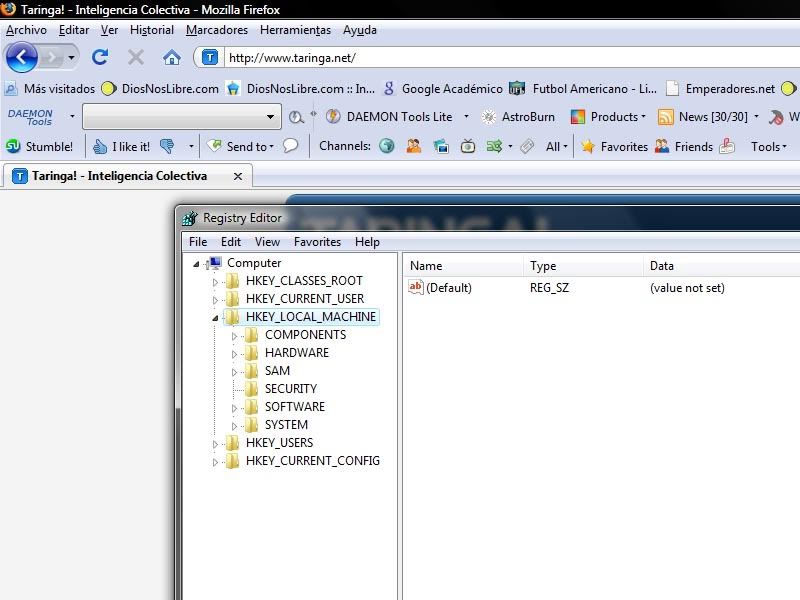
Task: Select the HARDWARE registry key
Action: [x=297, y=353]
